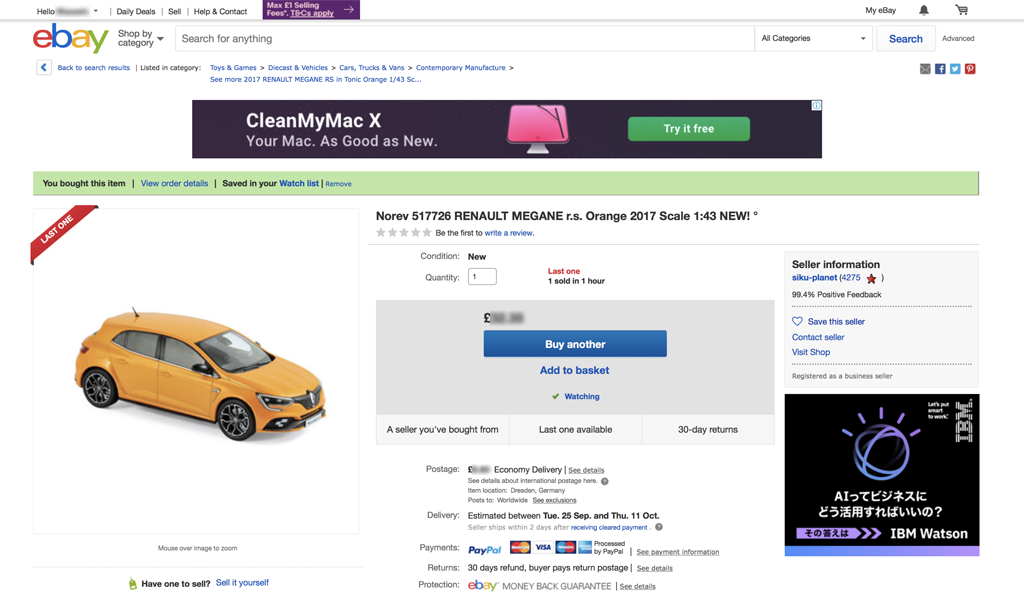
Task: Open the shopping basket icon
Action: click(x=961, y=10)
